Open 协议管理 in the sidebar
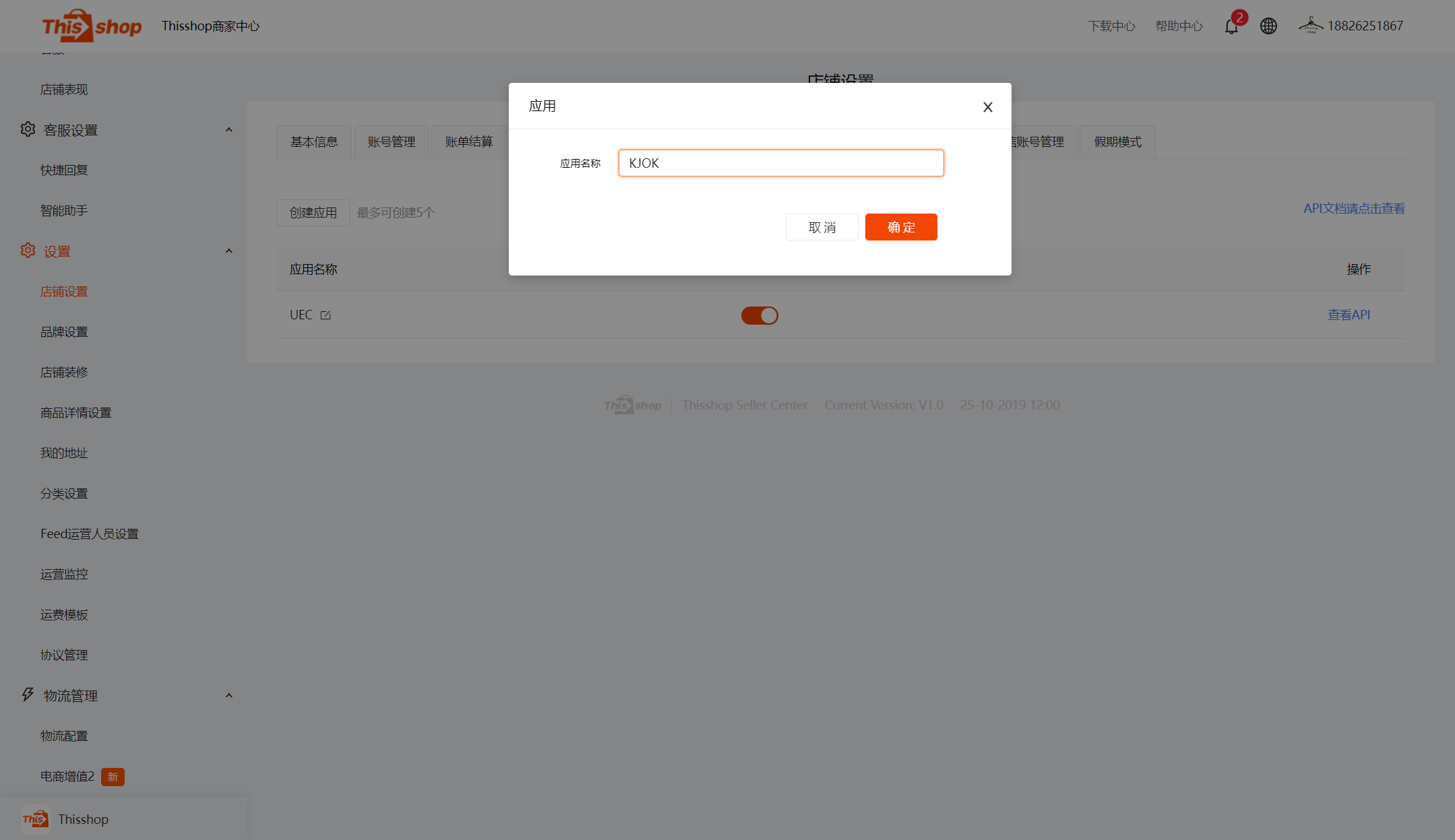 click(x=64, y=655)
